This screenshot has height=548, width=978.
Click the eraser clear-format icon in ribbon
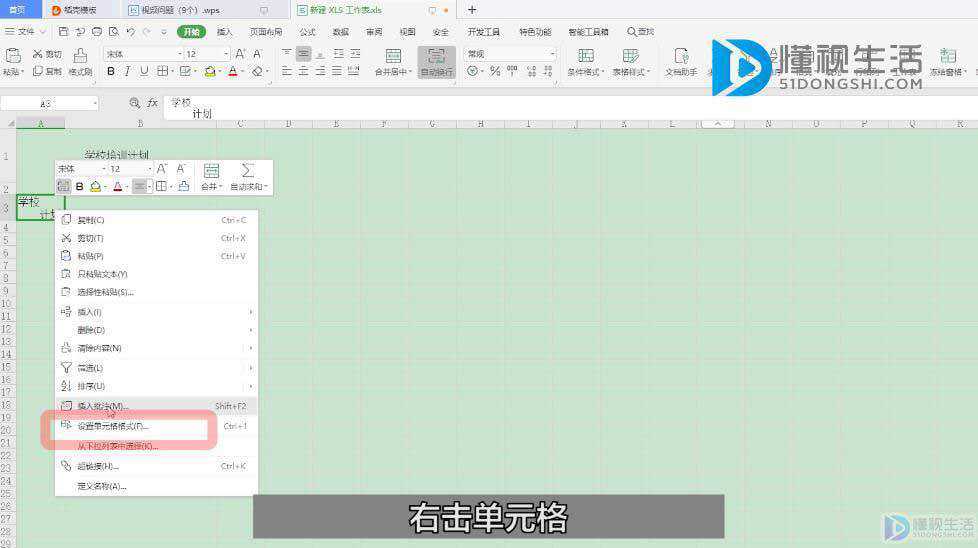tap(258, 71)
